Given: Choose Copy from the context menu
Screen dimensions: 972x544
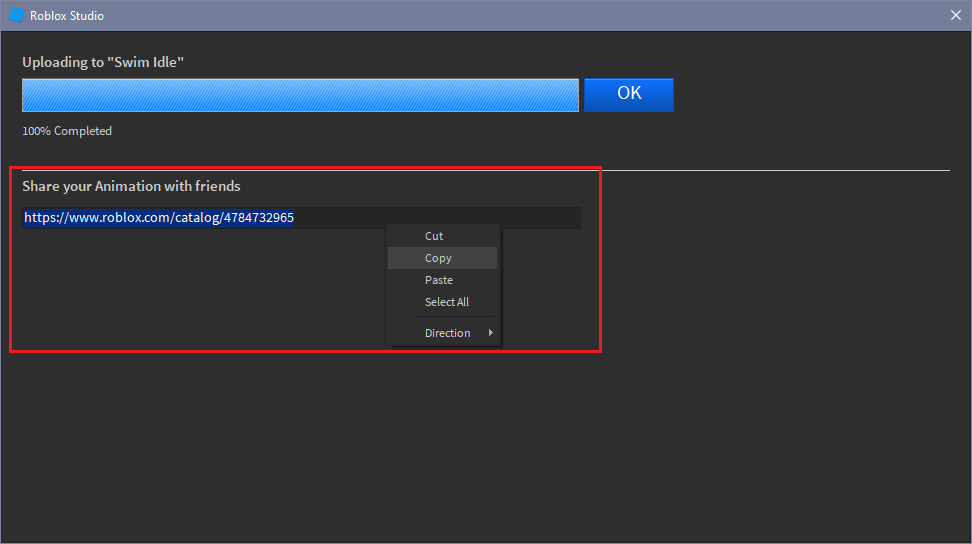Looking at the screenshot, I should (x=443, y=258).
